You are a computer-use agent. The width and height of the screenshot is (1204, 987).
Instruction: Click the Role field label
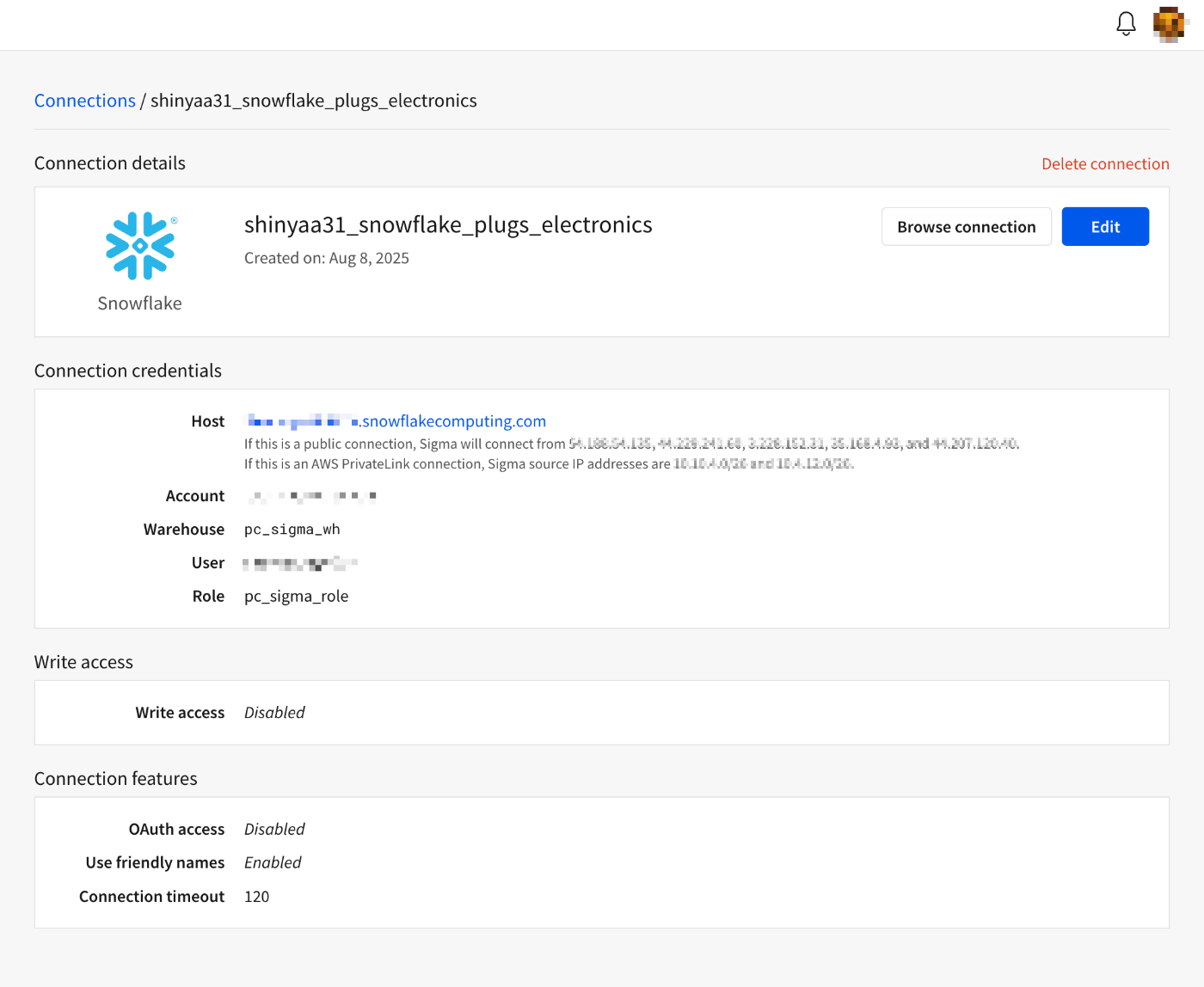click(x=209, y=597)
